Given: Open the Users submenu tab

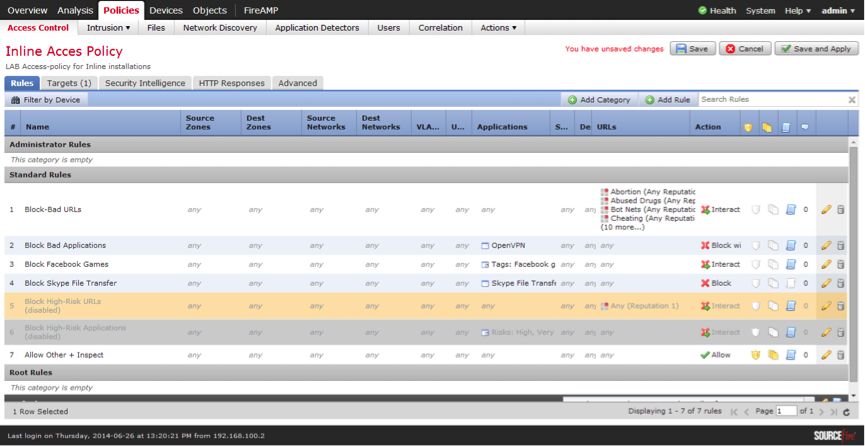Looking at the screenshot, I should [389, 28].
